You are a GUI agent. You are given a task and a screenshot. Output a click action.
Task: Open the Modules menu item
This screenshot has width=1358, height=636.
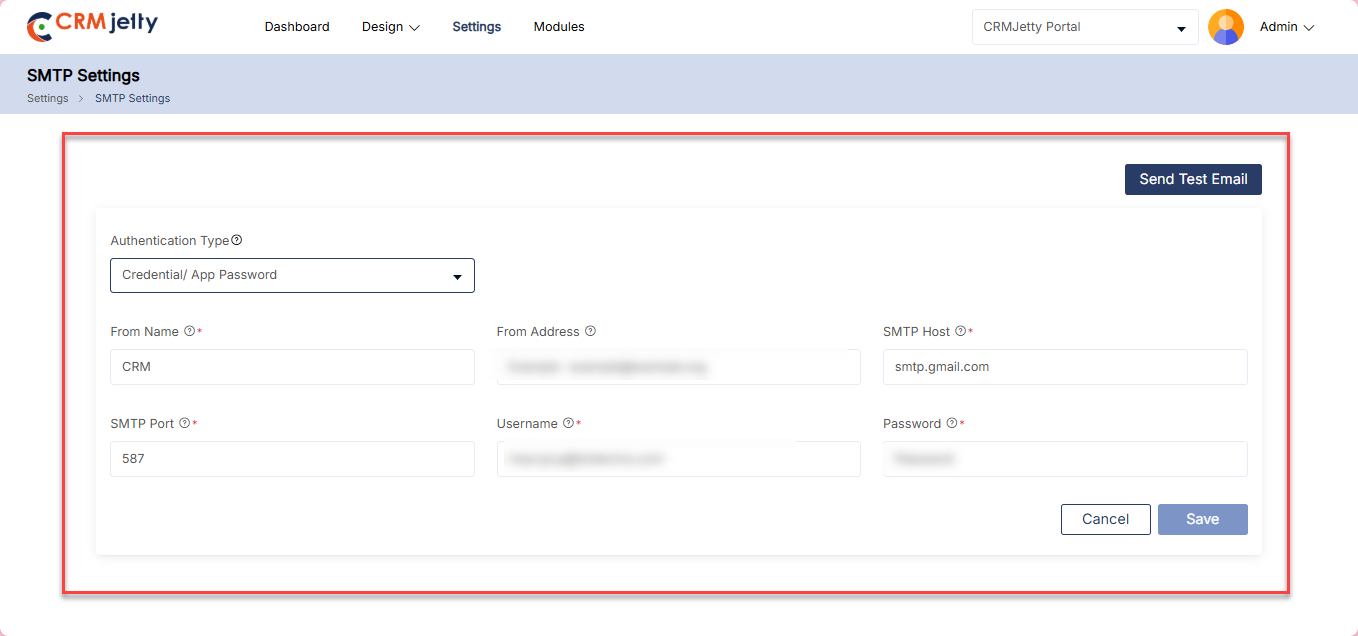tap(559, 27)
